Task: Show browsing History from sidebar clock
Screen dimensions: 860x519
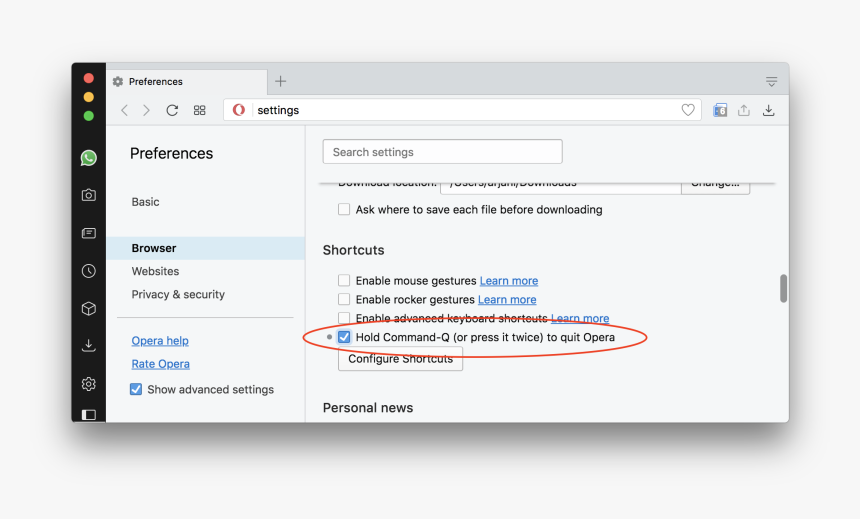Action: click(x=89, y=271)
